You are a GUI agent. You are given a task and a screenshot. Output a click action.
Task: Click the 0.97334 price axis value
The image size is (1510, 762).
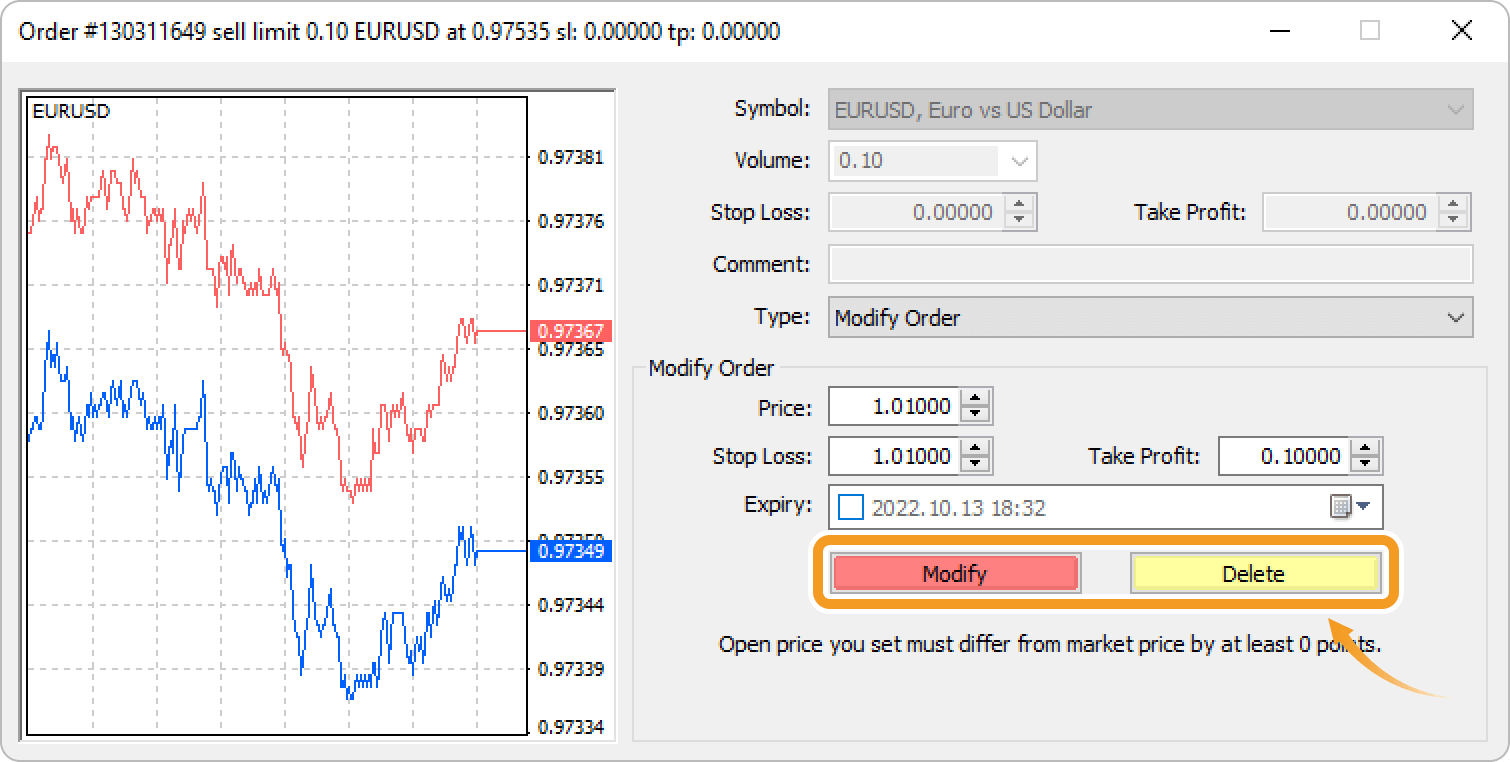click(570, 727)
